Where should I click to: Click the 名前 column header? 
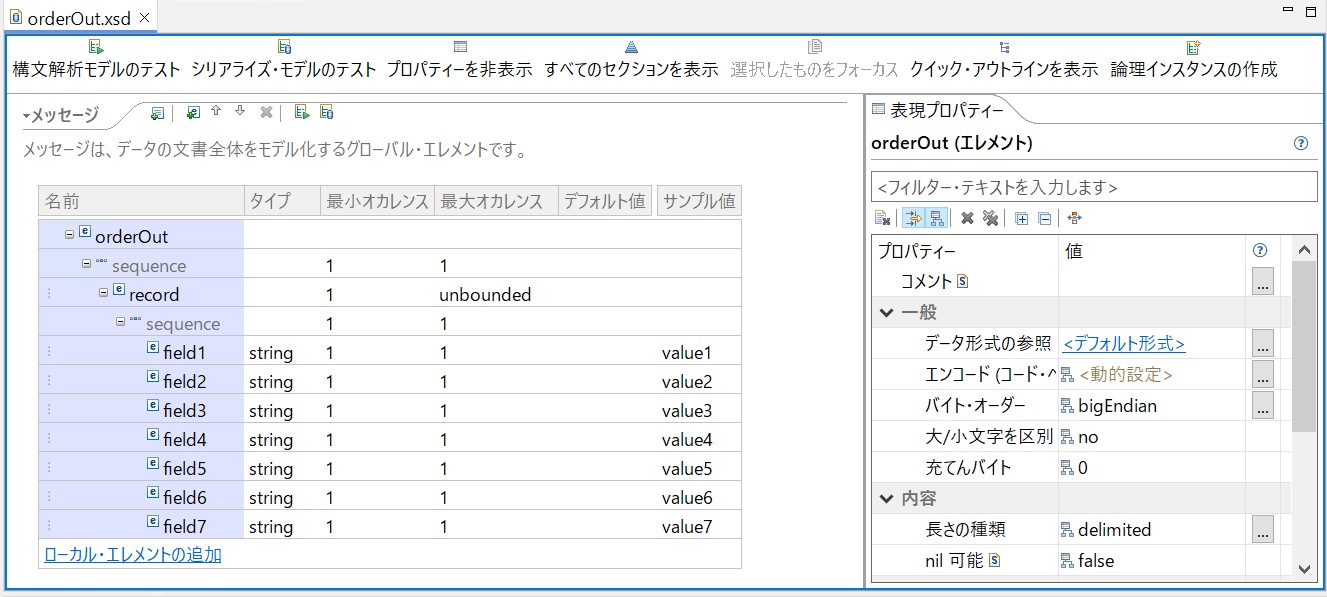(x=141, y=201)
